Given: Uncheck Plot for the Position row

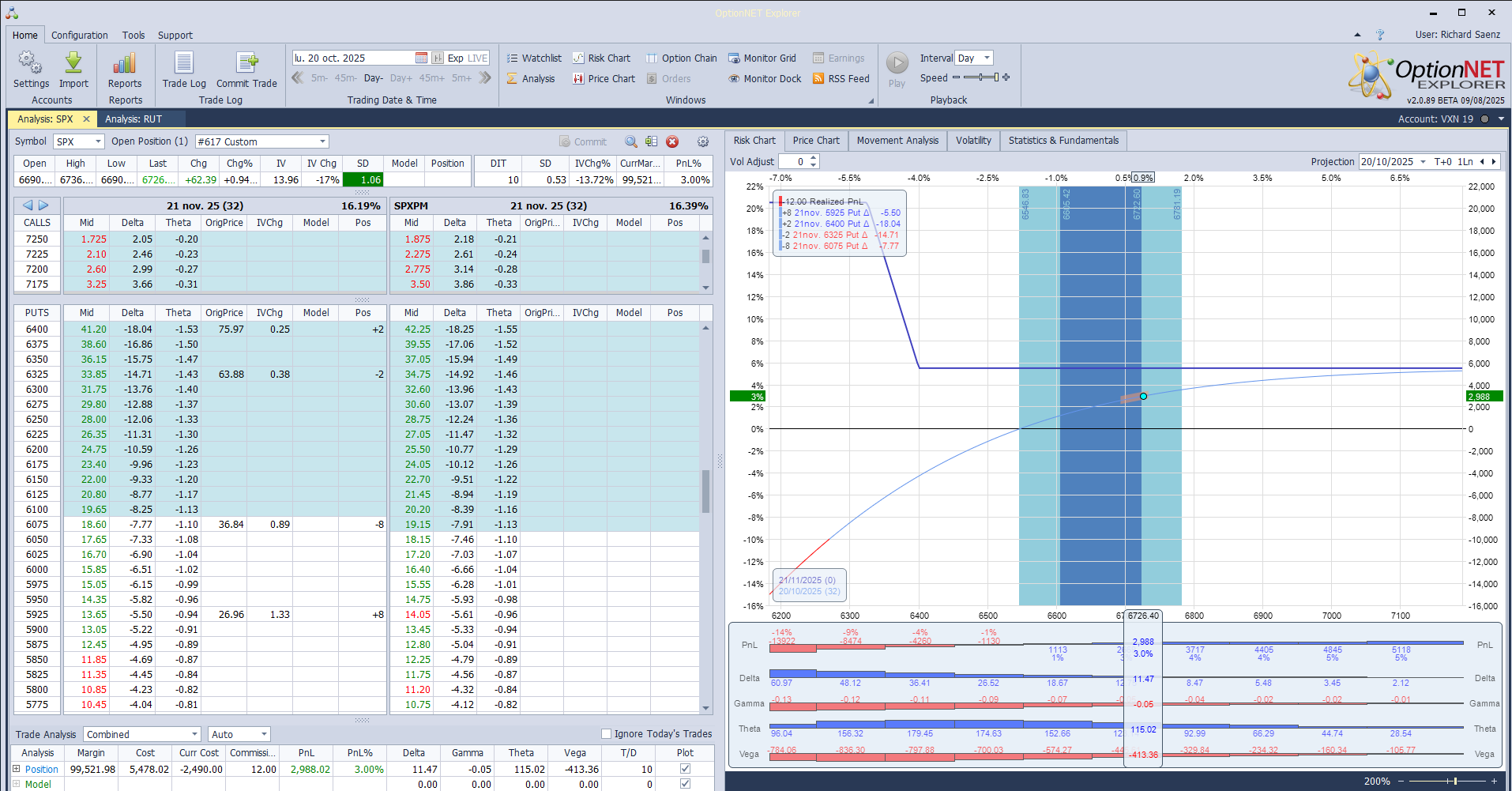Looking at the screenshot, I should 685,768.
